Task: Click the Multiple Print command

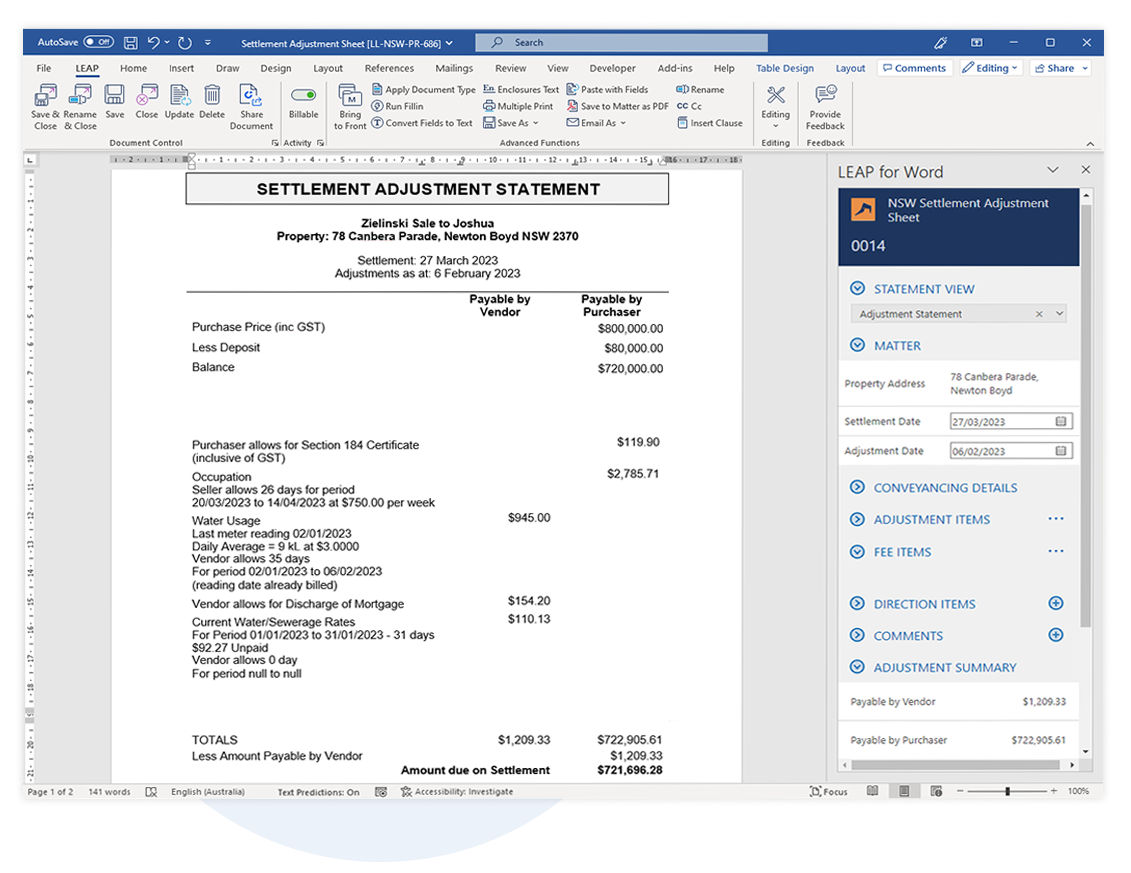Action: 518,106
